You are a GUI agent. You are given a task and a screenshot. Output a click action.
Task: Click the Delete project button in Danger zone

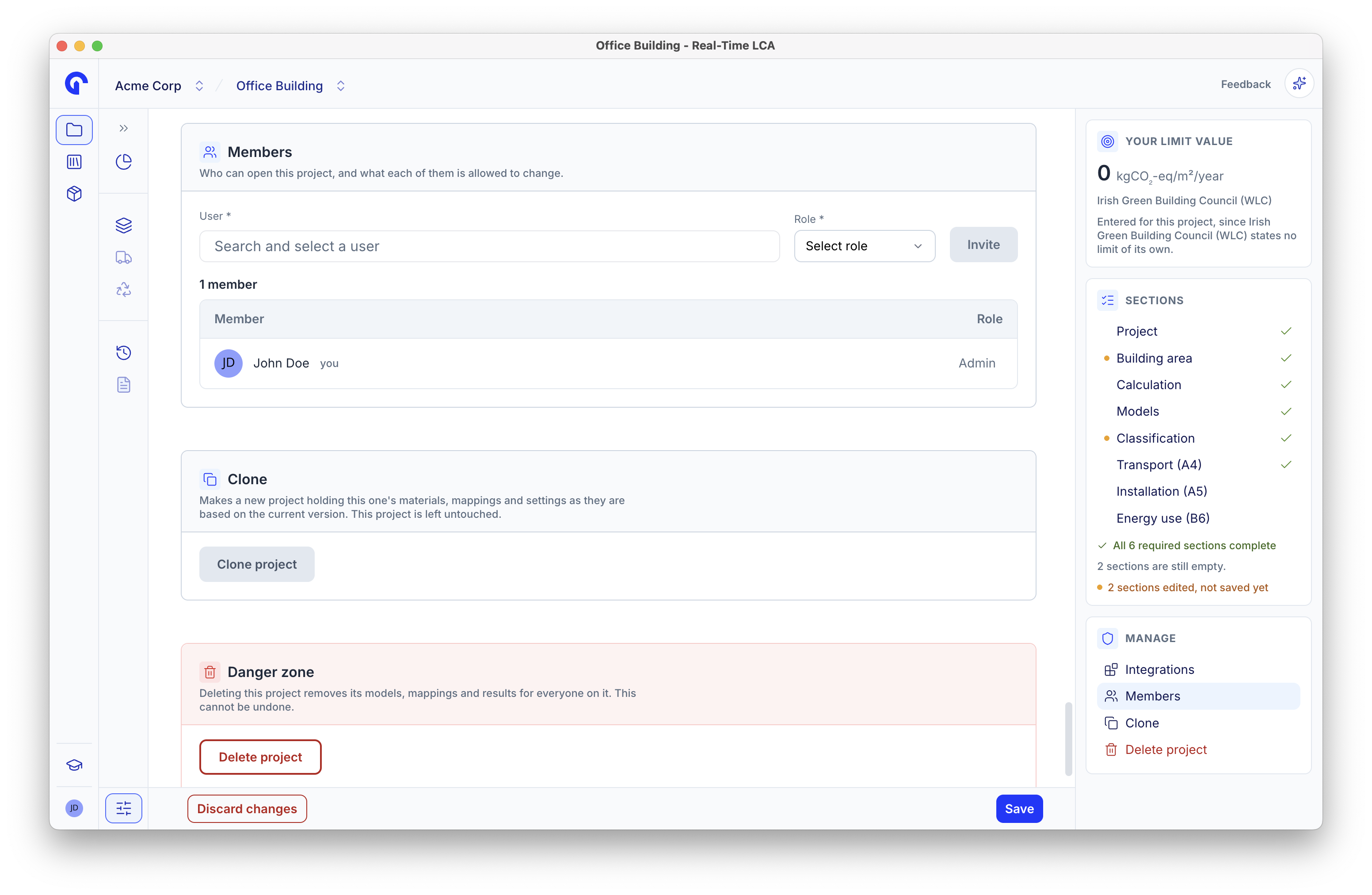tap(260, 757)
